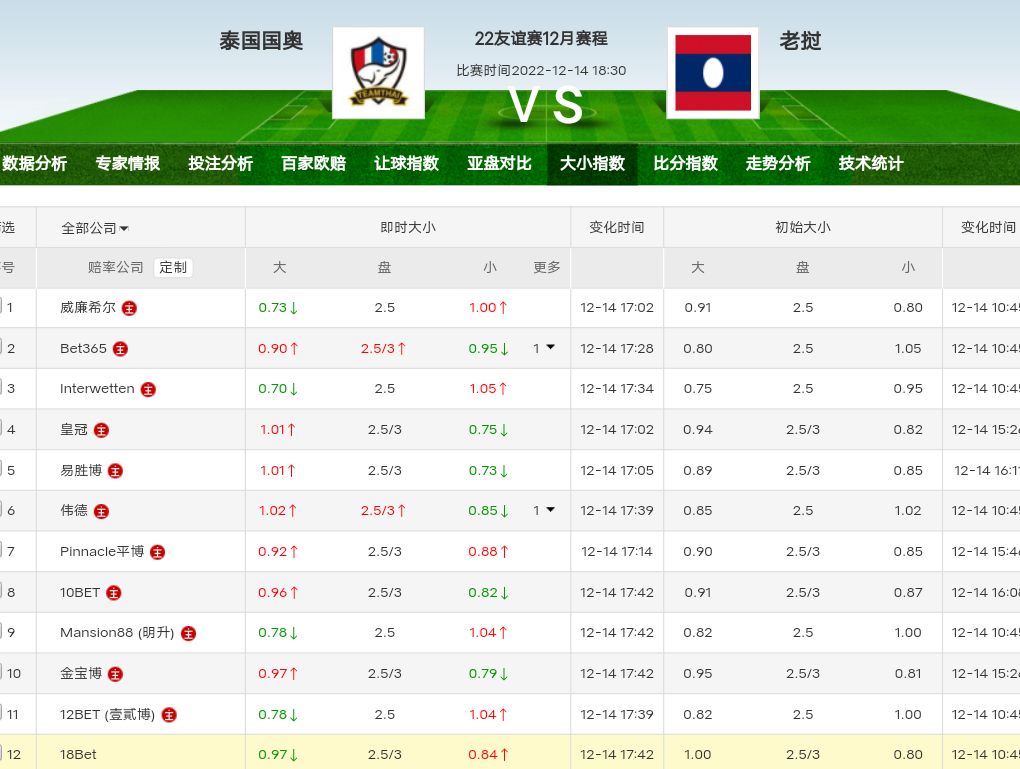Click the 泰国国奥 team logo
The width and height of the screenshot is (1020, 769).
pos(378,73)
